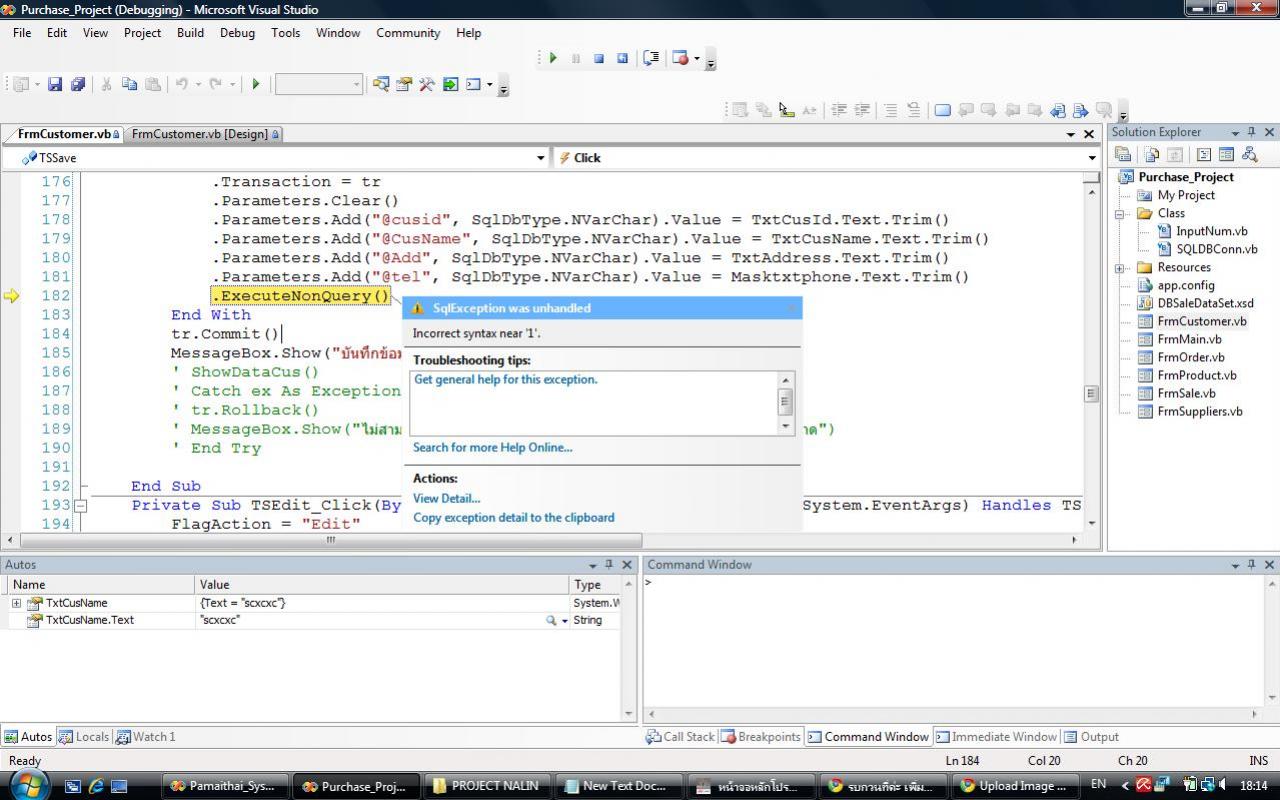This screenshot has width=1280, height=800.
Task: Toggle auto-hide pin on Autos panel
Action: [x=609, y=565]
